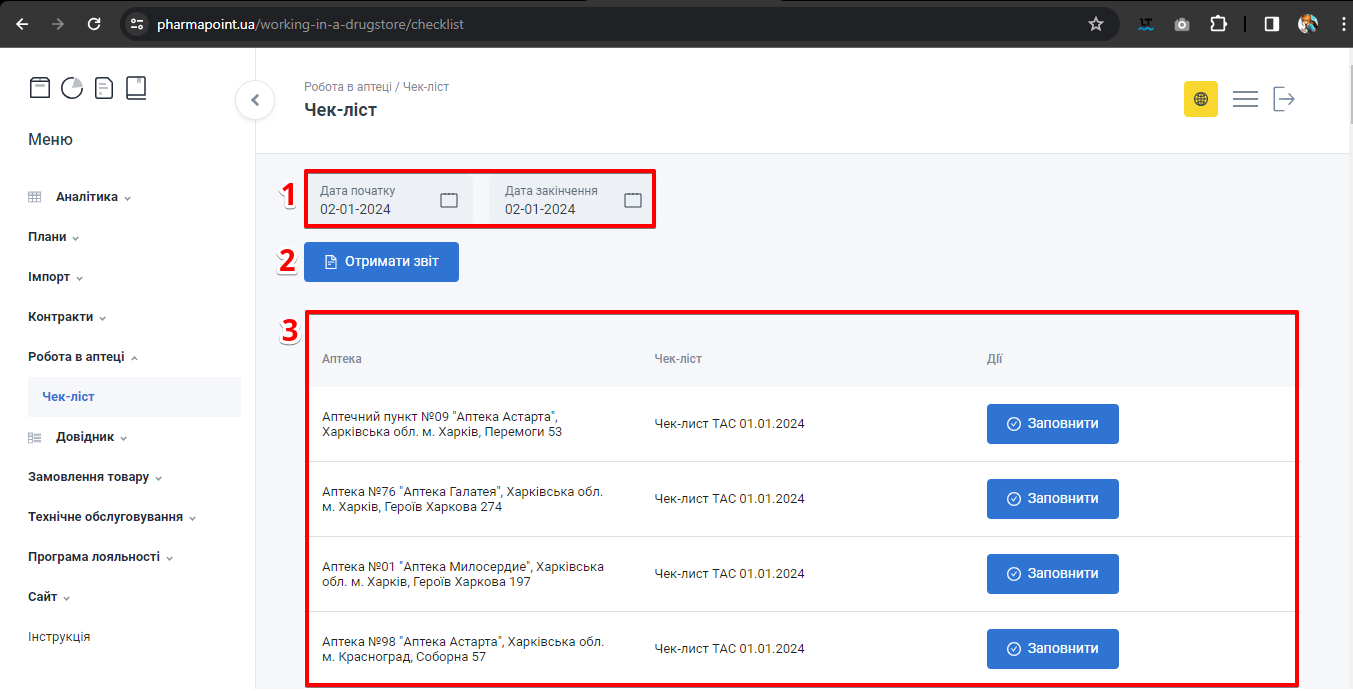1353x691 pixels.
Task: Open the start date calendar icon
Action: [449, 200]
